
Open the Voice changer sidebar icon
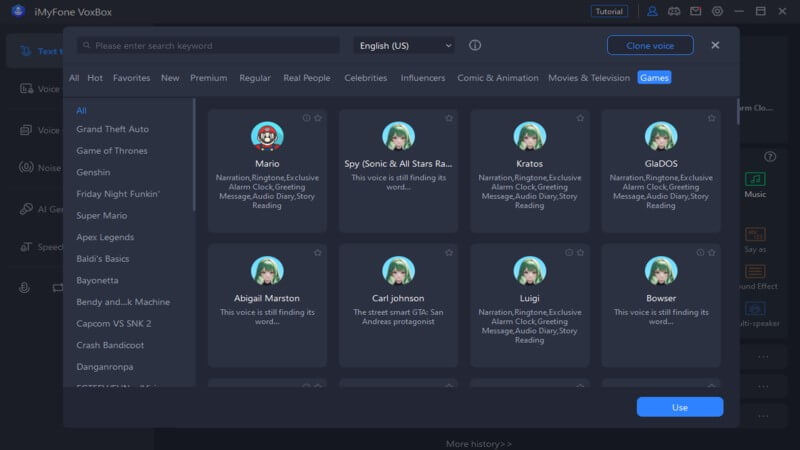coord(26,130)
